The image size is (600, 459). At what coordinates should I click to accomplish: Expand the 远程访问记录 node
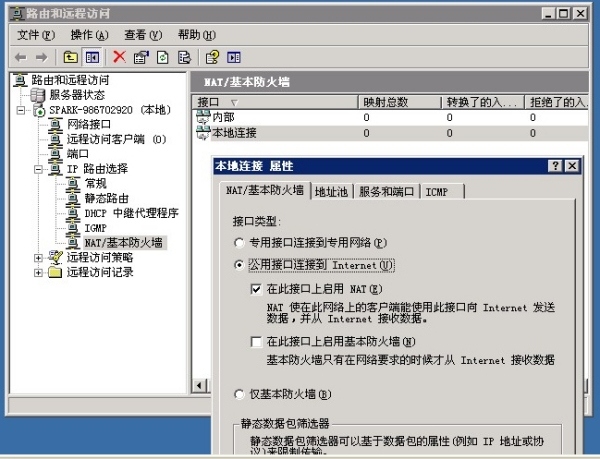(x=38, y=273)
